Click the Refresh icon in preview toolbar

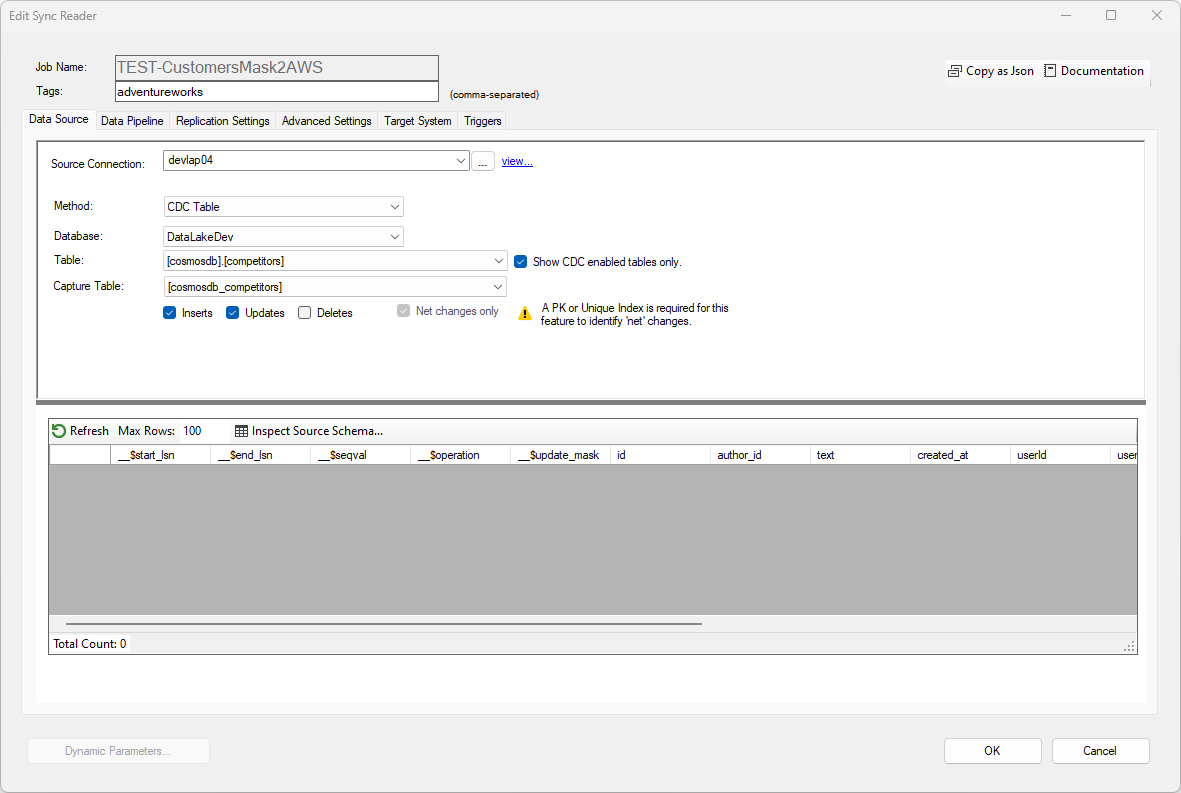59,431
